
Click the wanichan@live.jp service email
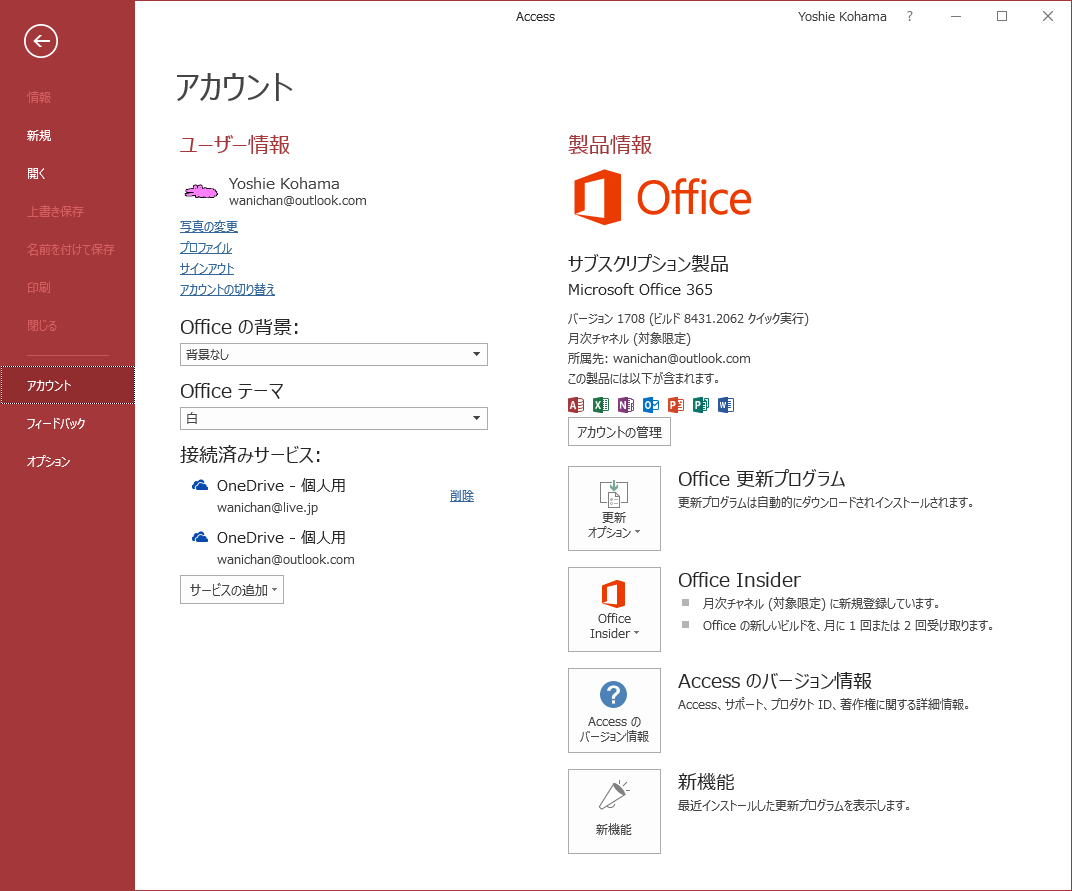pos(267,507)
